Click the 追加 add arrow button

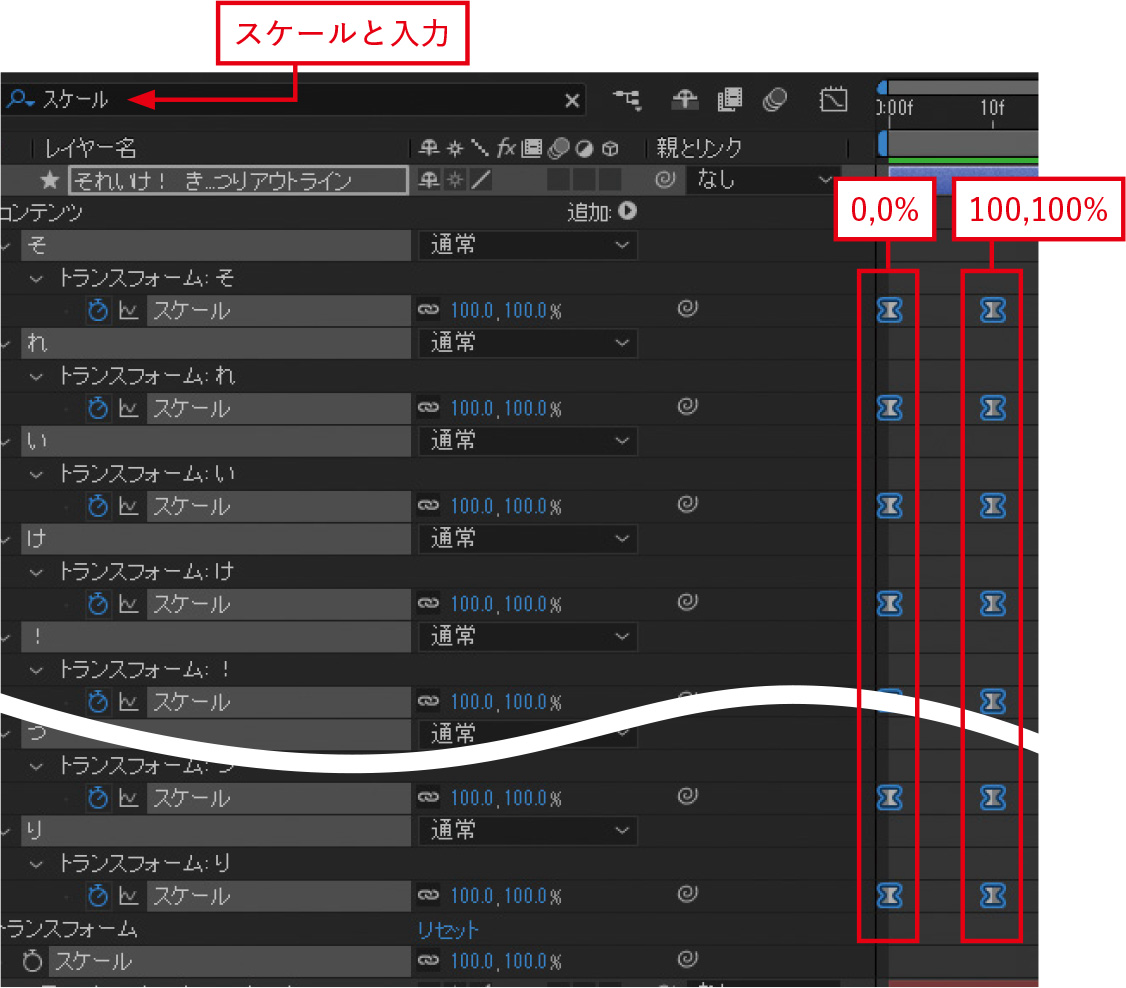tap(628, 212)
